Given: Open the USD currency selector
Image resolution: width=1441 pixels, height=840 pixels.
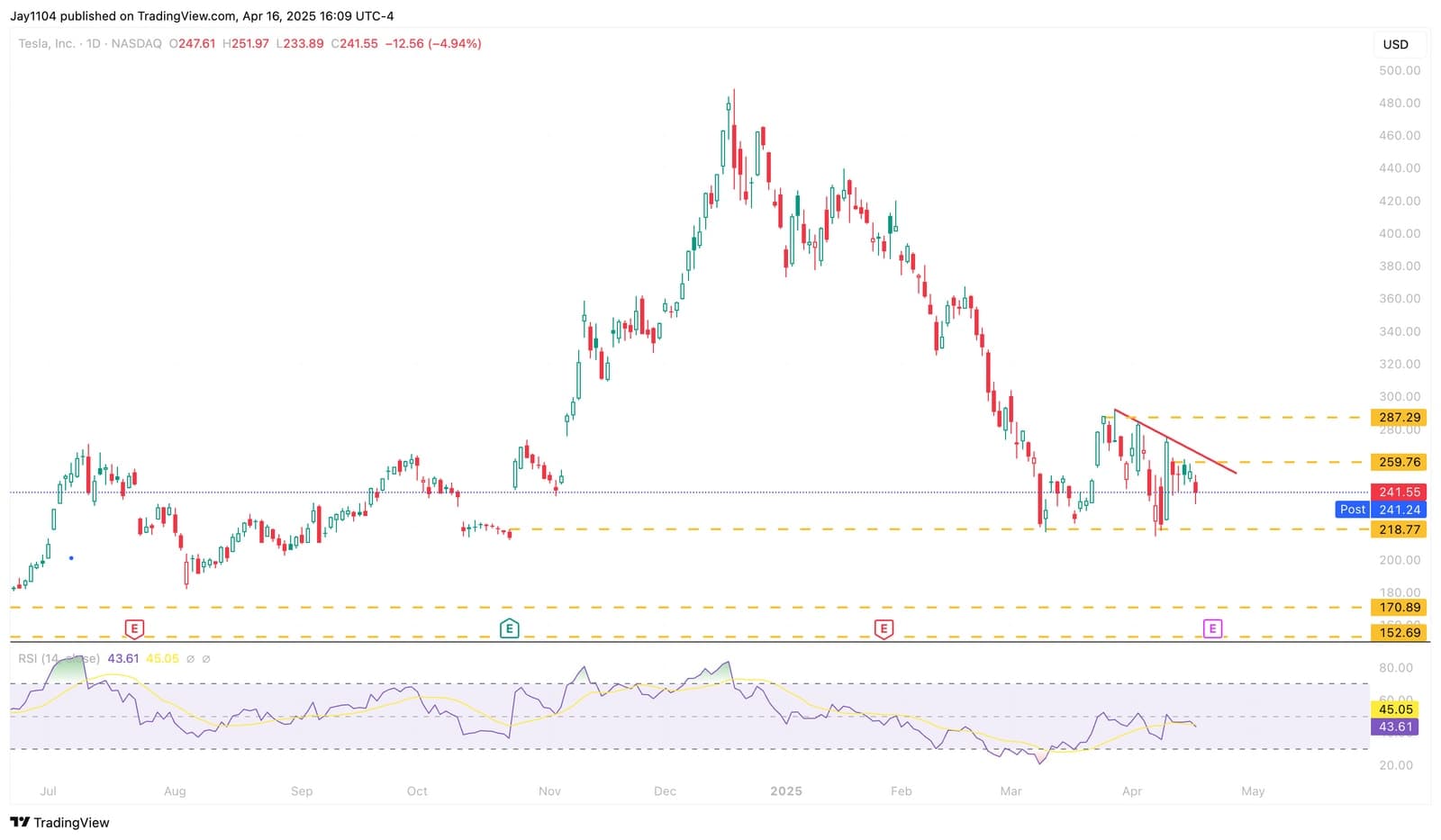Looking at the screenshot, I should (1395, 44).
